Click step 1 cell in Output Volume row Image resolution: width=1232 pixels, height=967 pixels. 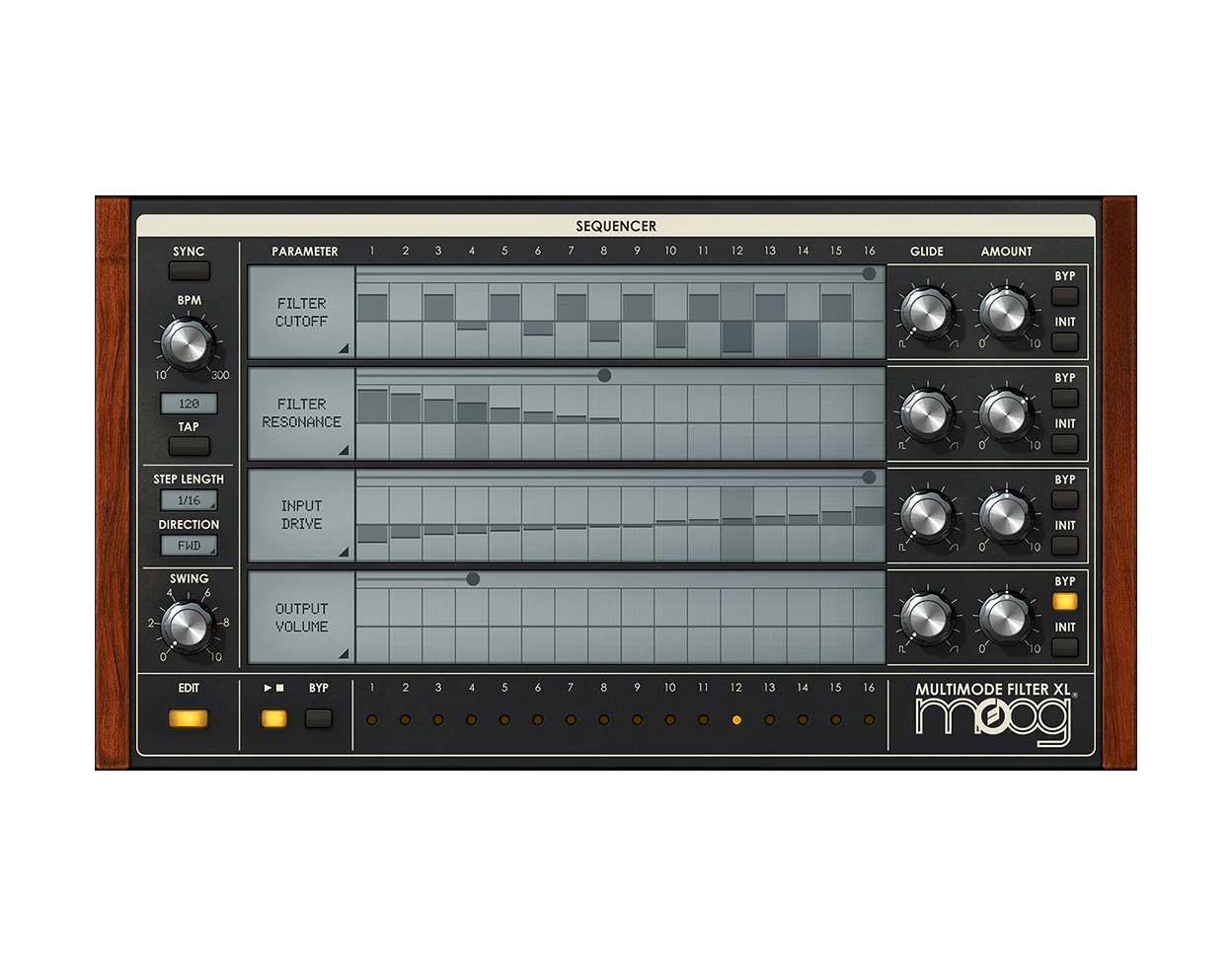coord(372,626)
